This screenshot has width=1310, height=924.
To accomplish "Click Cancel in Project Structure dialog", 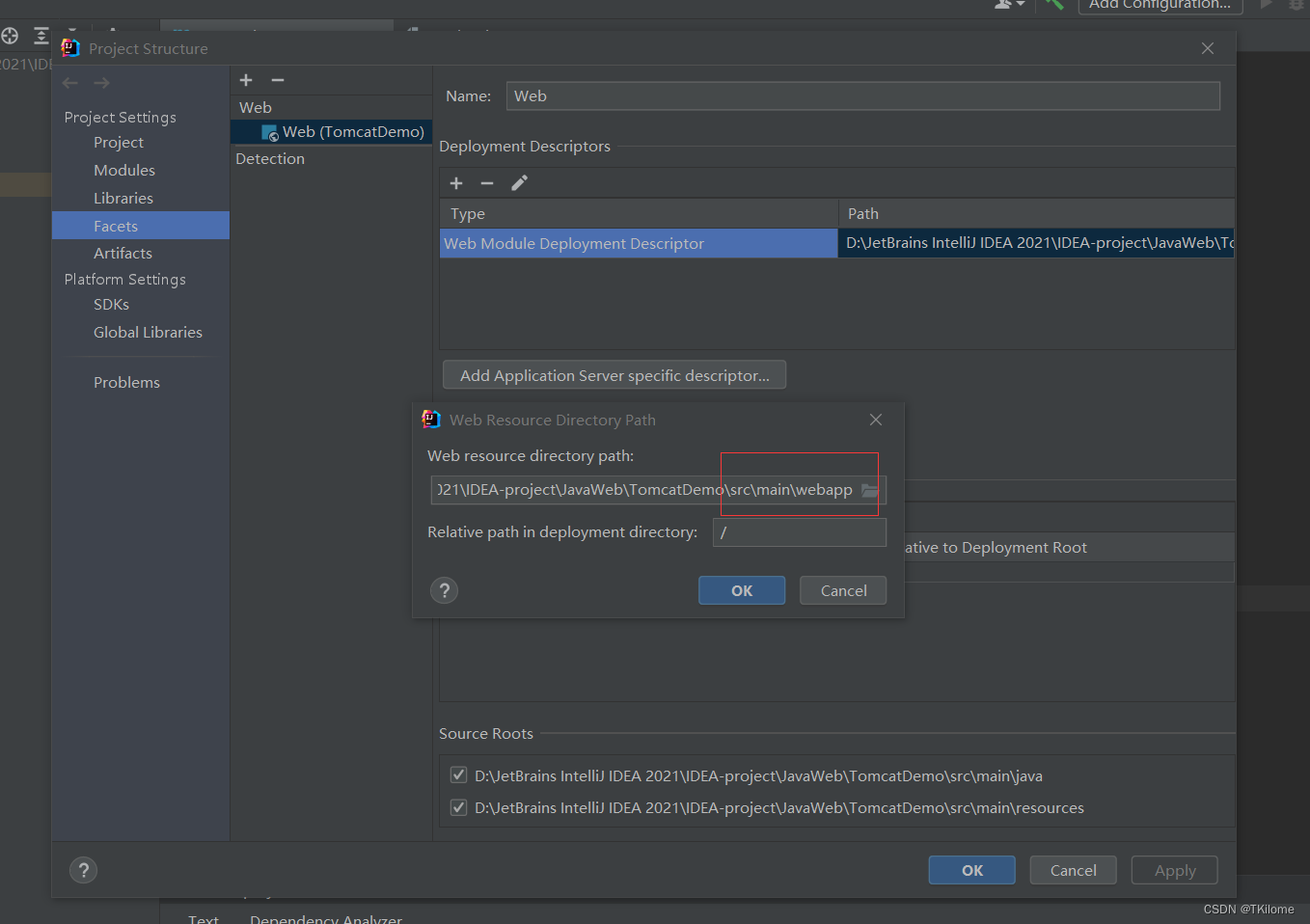I will (x=1073, y=870).
